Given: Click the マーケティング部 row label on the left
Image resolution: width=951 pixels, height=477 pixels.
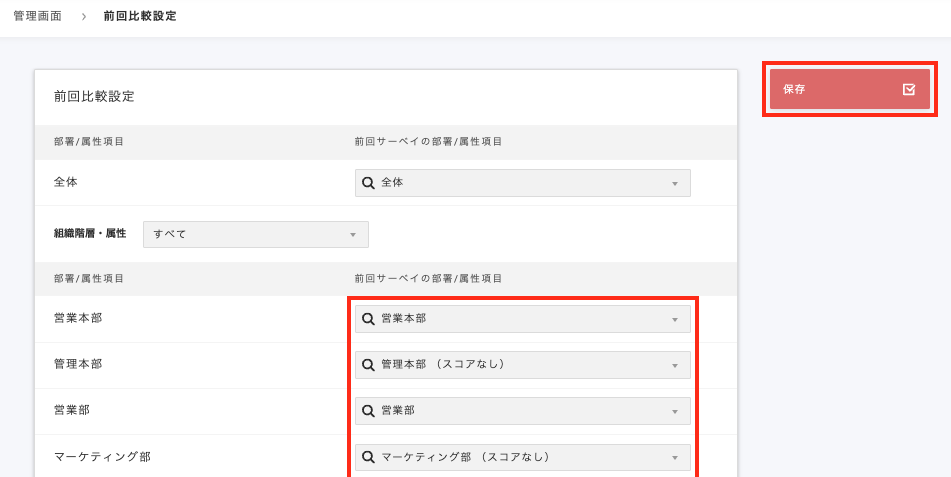Looking at the screenshot, I should click(x=102, y=457).
